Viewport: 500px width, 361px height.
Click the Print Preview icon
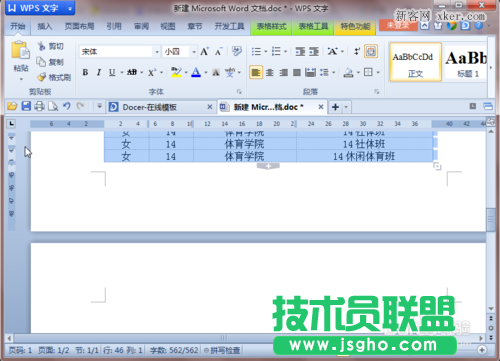(53, 106)
